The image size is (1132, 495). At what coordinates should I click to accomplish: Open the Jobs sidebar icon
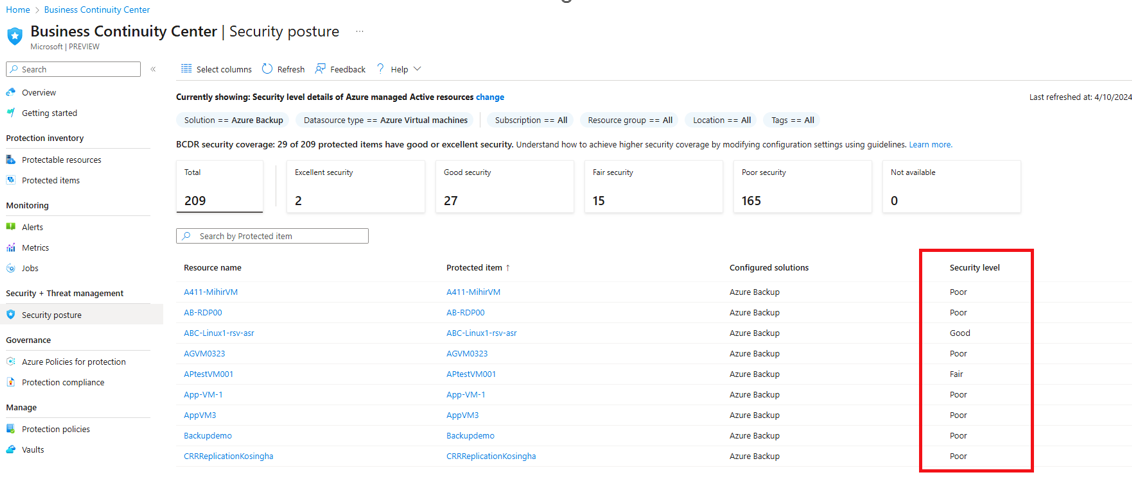[x=11, y=268]
